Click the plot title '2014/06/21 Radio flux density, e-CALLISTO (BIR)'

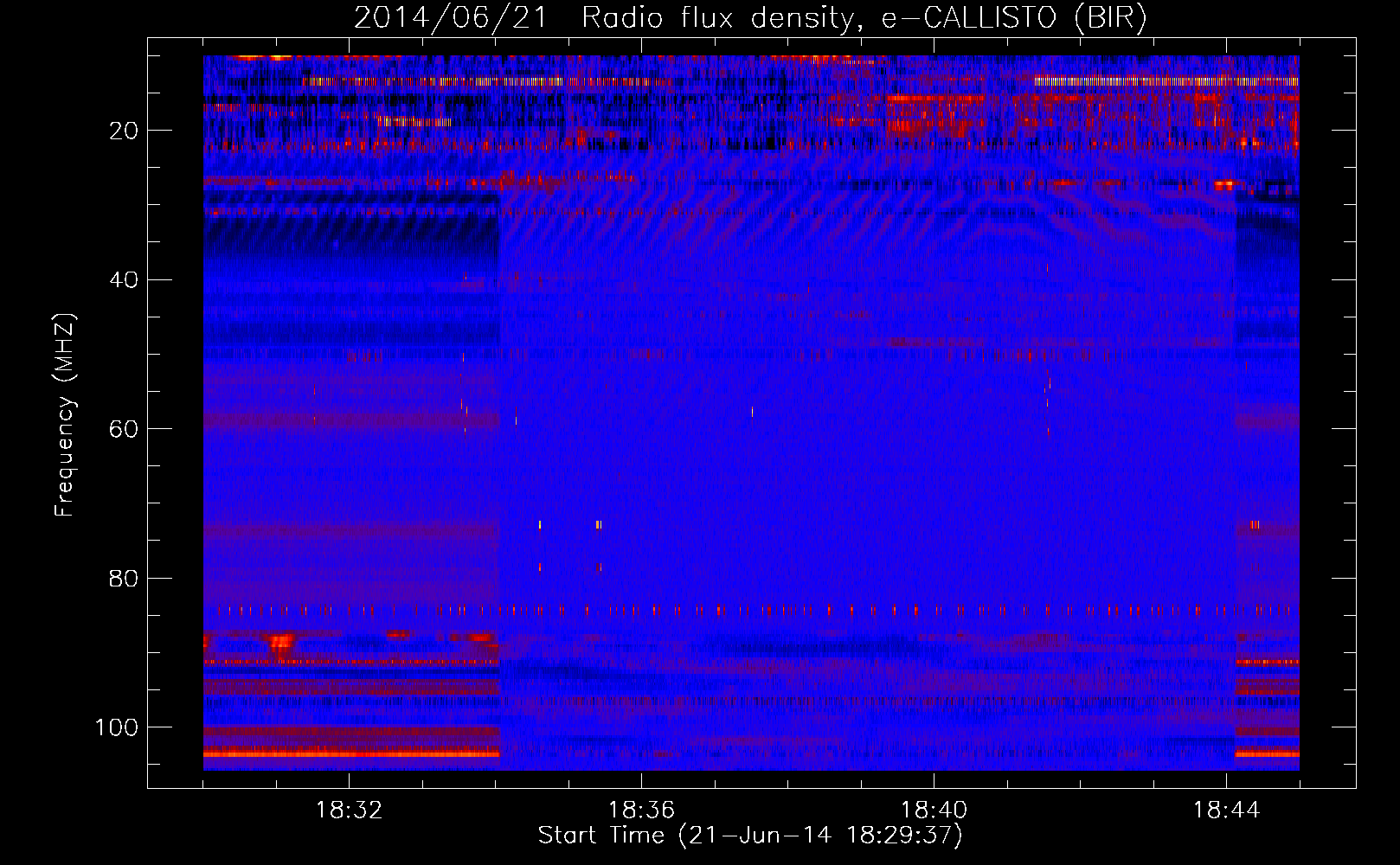pos(750,18)
